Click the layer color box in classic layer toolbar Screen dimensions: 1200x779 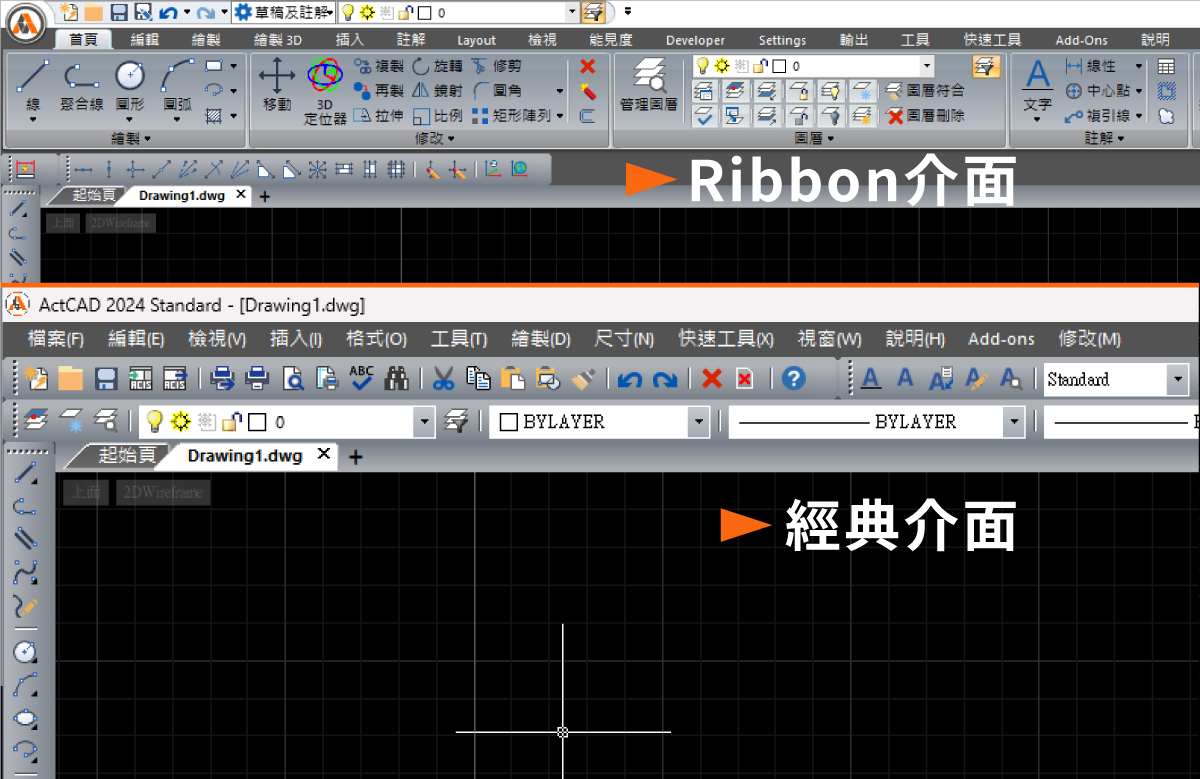[257, 422]
